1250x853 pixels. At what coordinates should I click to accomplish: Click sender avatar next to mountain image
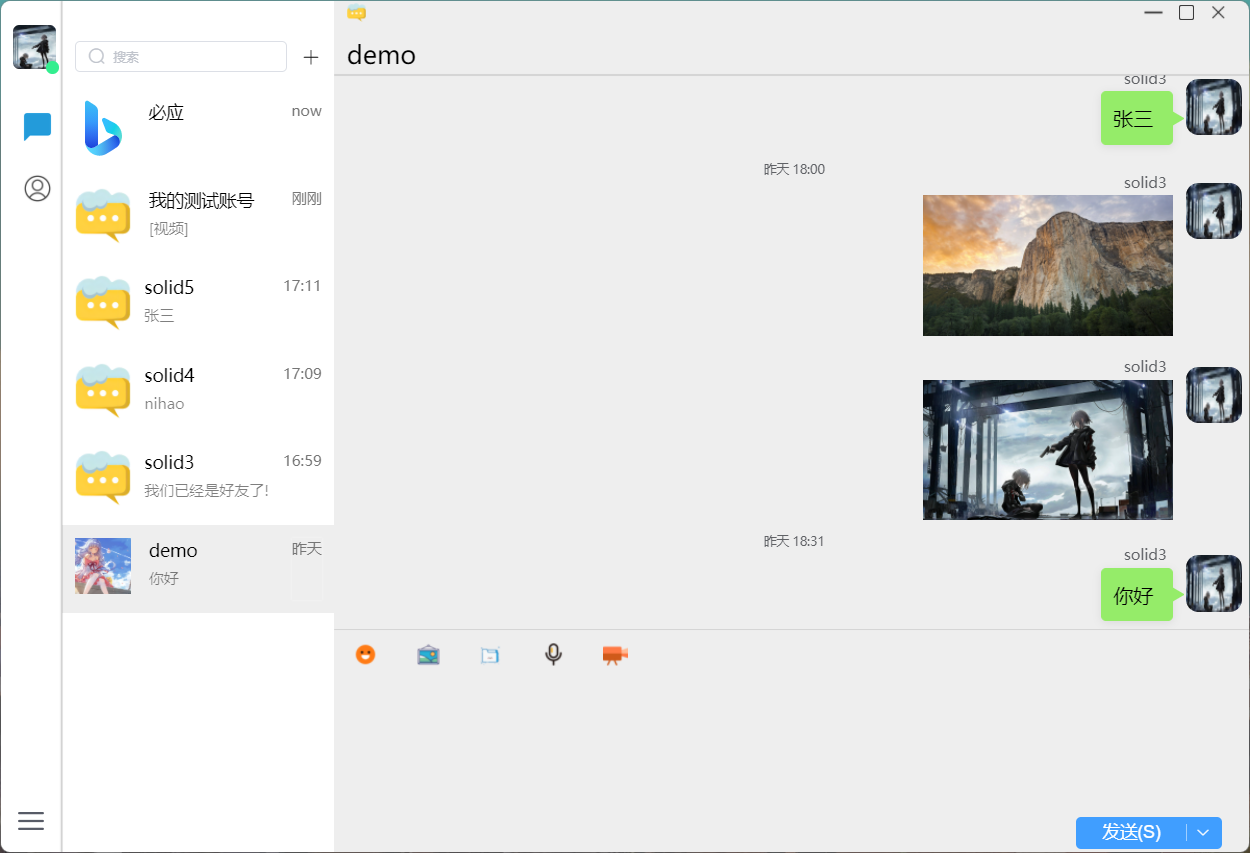1214,211
